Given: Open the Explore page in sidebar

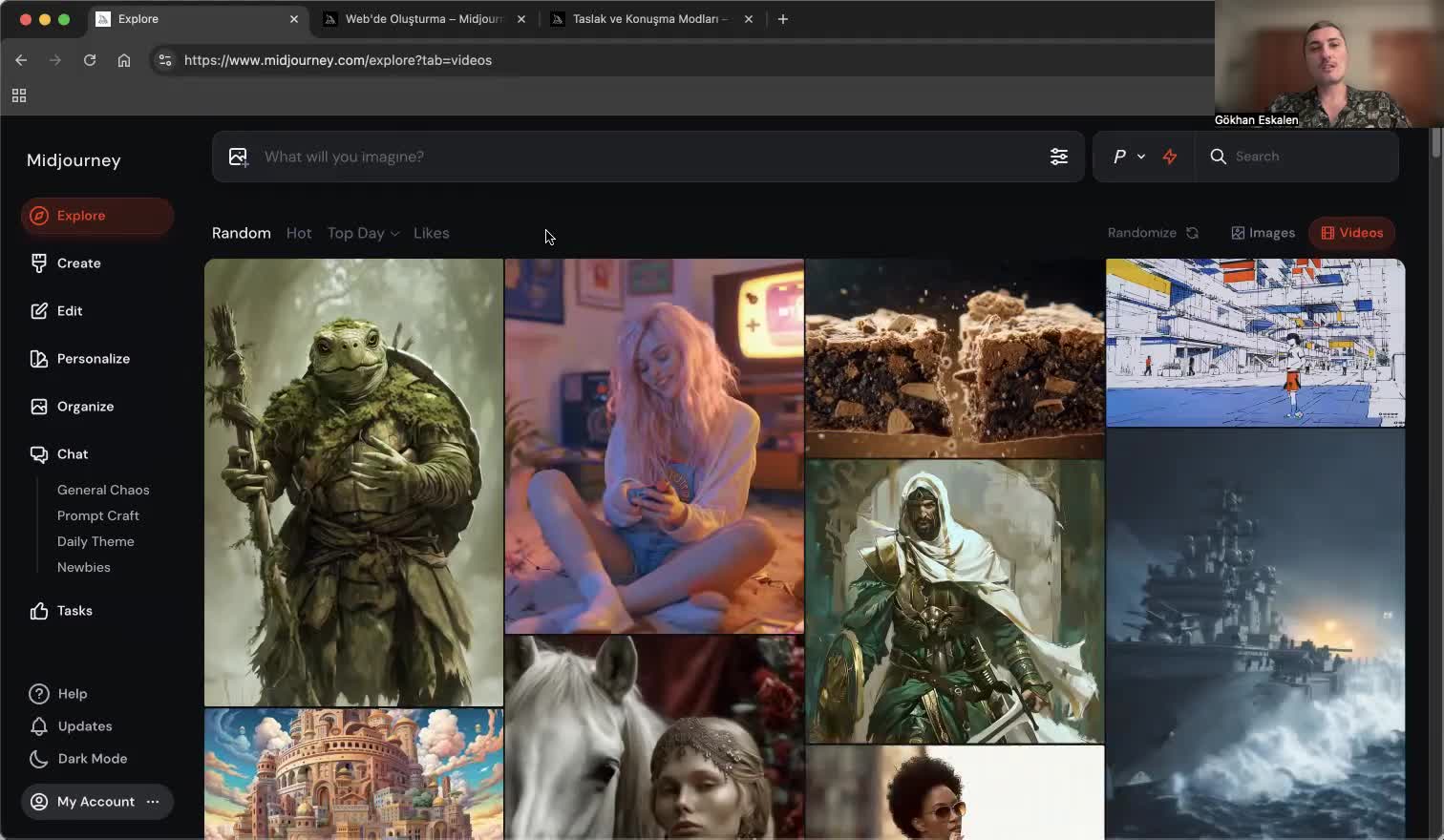Looking at the screenshot, I should tap(96, 216).
